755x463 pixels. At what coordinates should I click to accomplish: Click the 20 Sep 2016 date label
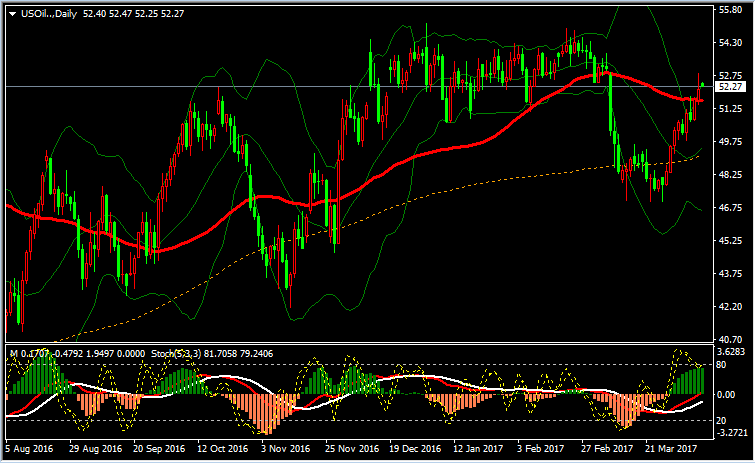159,449
